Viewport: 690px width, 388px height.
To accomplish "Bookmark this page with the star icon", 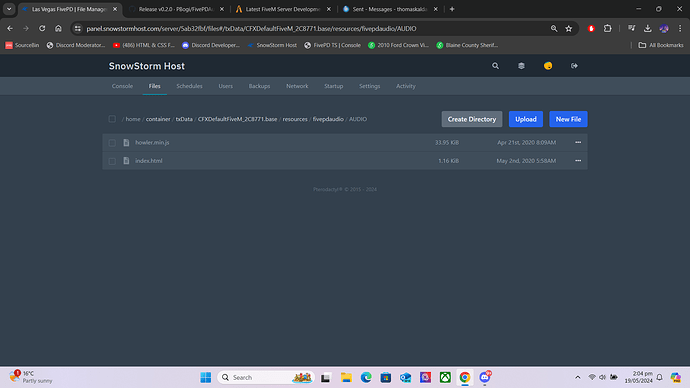I will click(569, 29).
